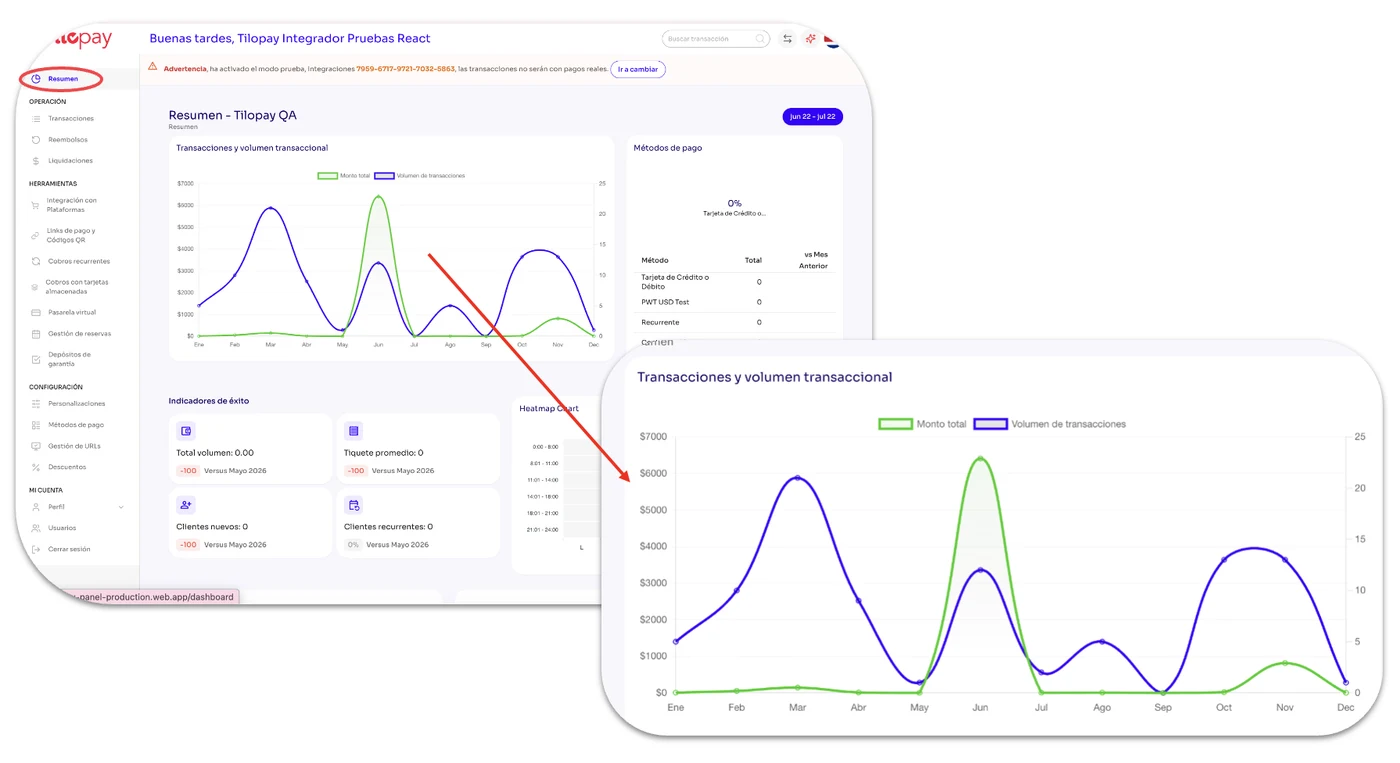Open Cobros con tarjetas almacenadas icon
The image size is (1400, 763).
coord(35,287)
